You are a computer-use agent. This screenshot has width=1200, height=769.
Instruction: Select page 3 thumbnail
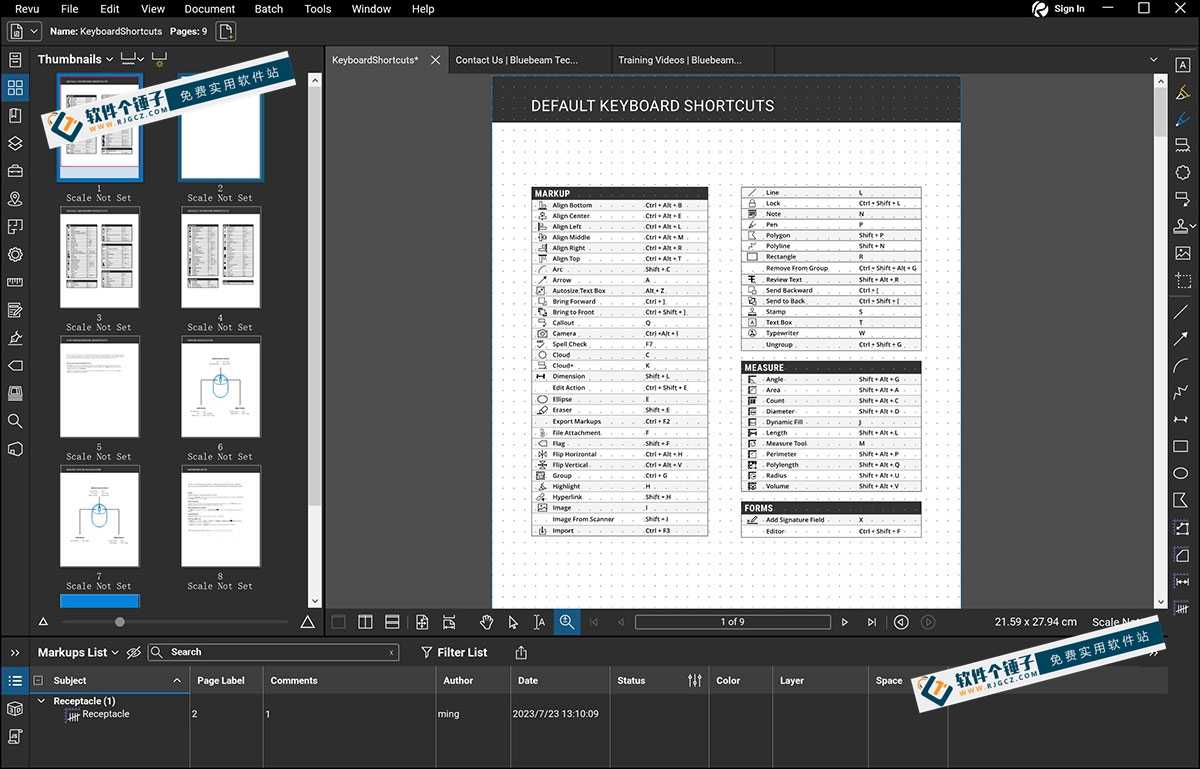99,258
